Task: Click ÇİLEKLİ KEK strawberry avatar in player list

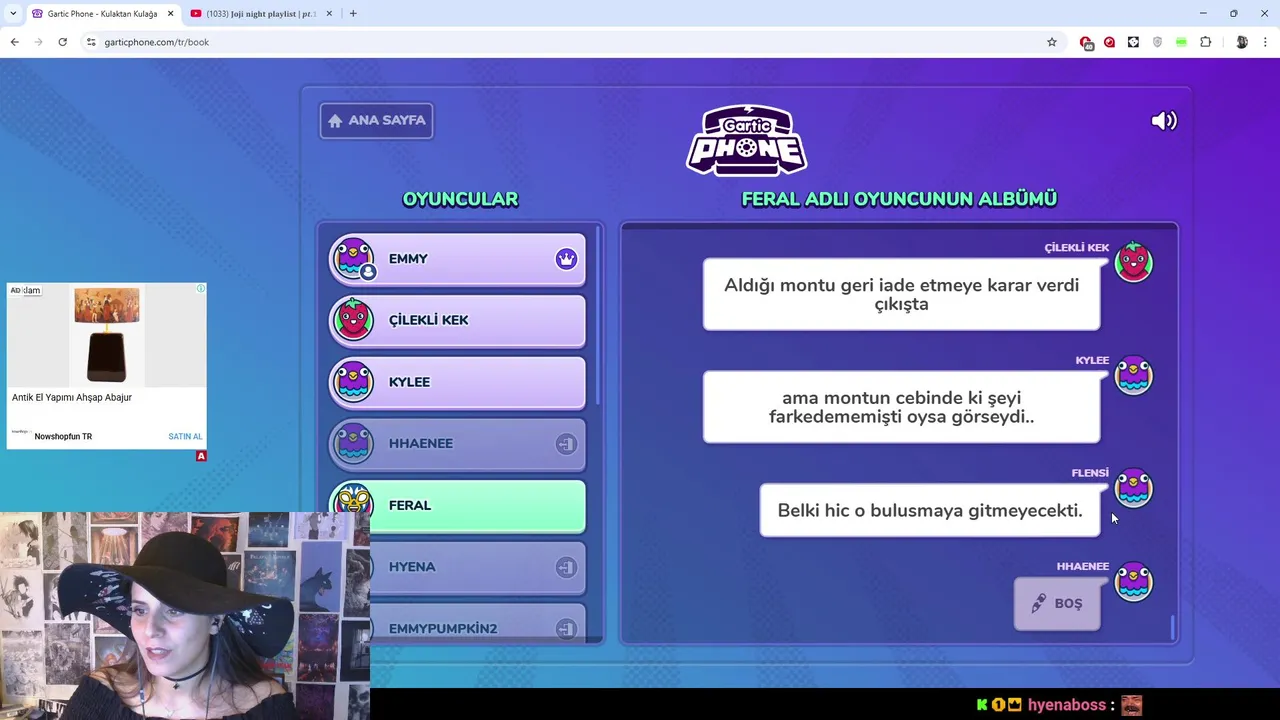Action: (352, 319)
